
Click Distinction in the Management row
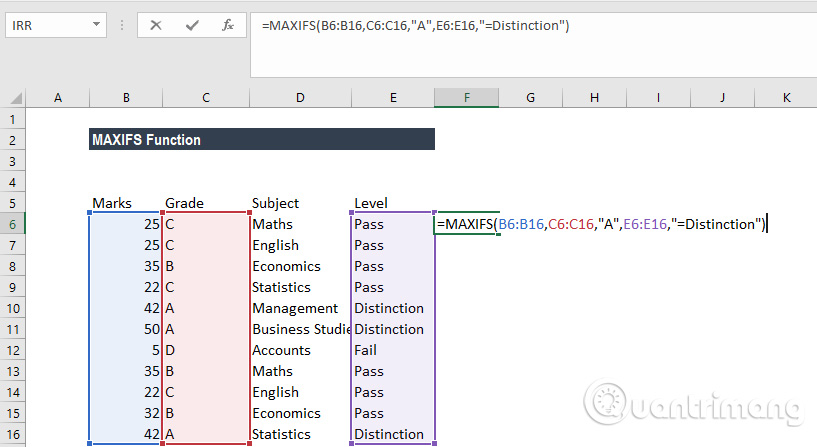point(393,308)
